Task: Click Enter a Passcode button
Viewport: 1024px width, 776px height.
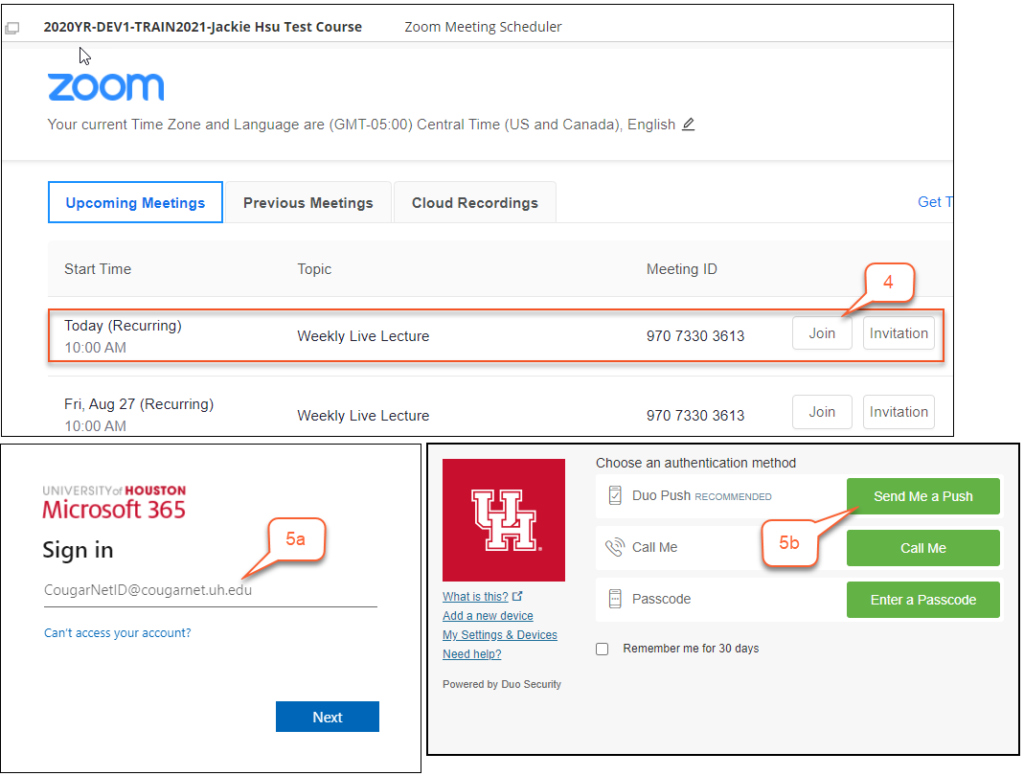Action: tap(923, 600)
